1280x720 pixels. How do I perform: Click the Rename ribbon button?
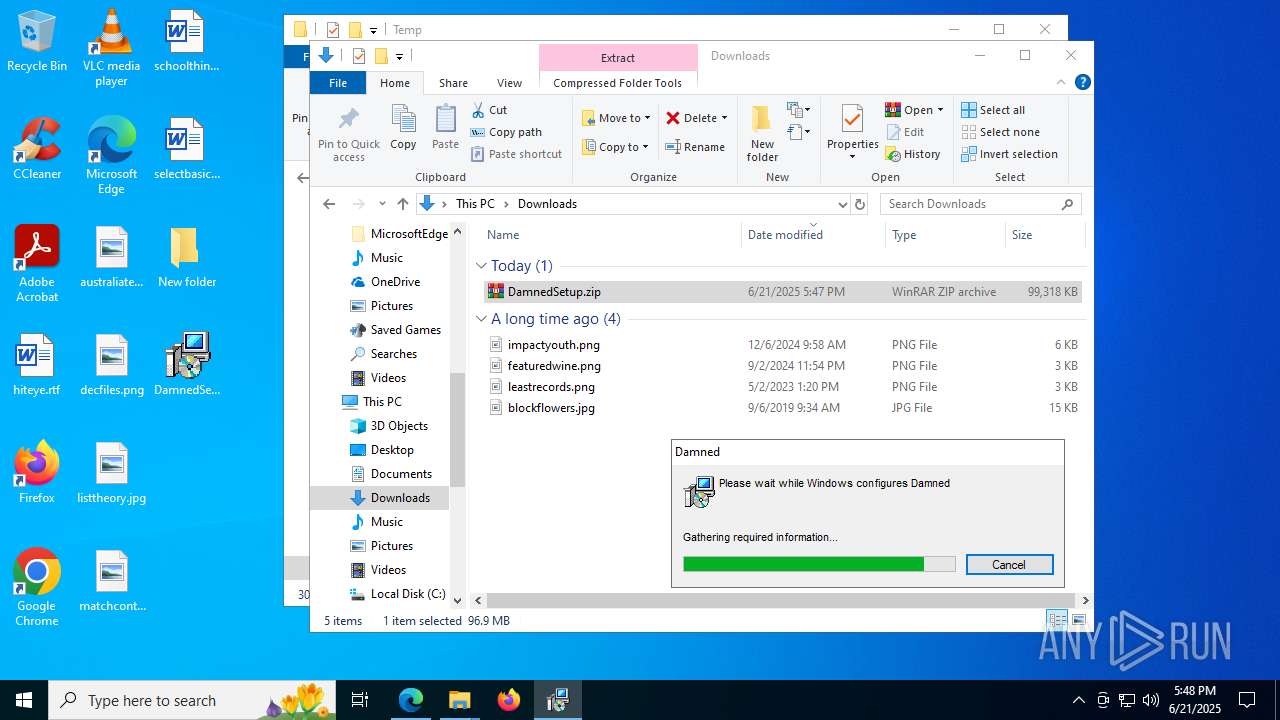695,147
